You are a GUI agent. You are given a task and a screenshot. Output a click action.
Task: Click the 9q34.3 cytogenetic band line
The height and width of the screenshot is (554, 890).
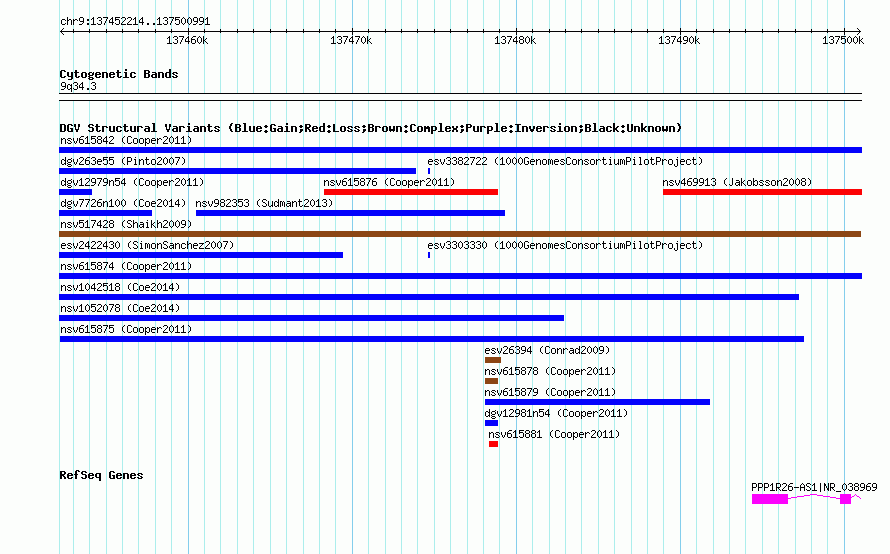[x=460, y=97]
